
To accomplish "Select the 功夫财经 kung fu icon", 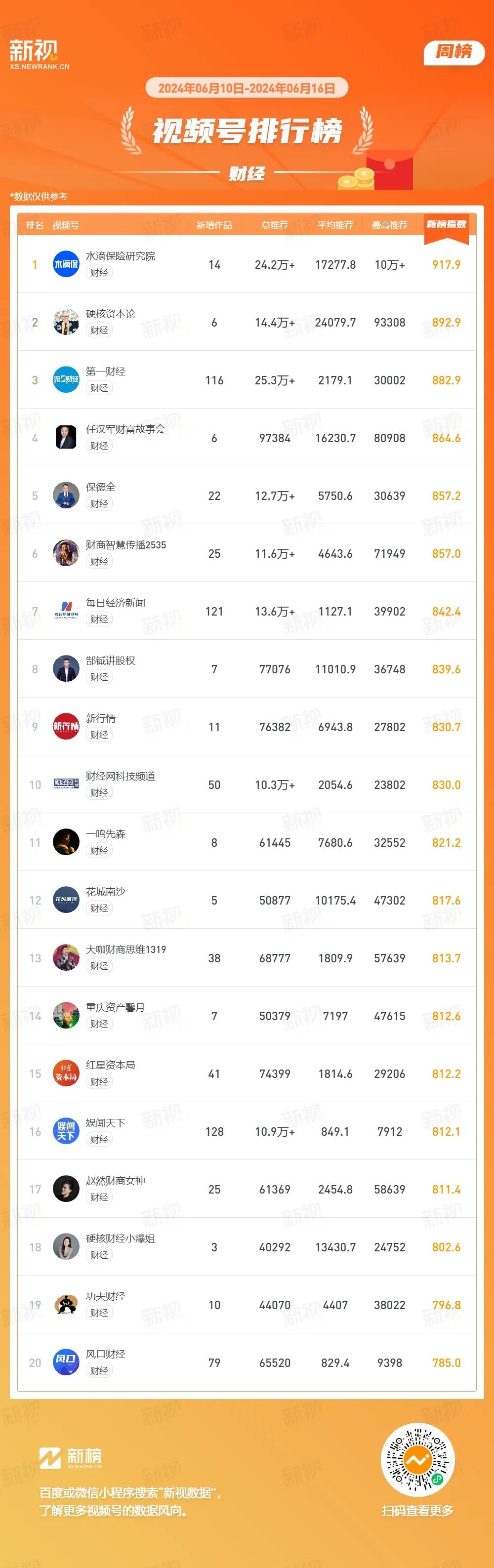I will (66, 1305).
